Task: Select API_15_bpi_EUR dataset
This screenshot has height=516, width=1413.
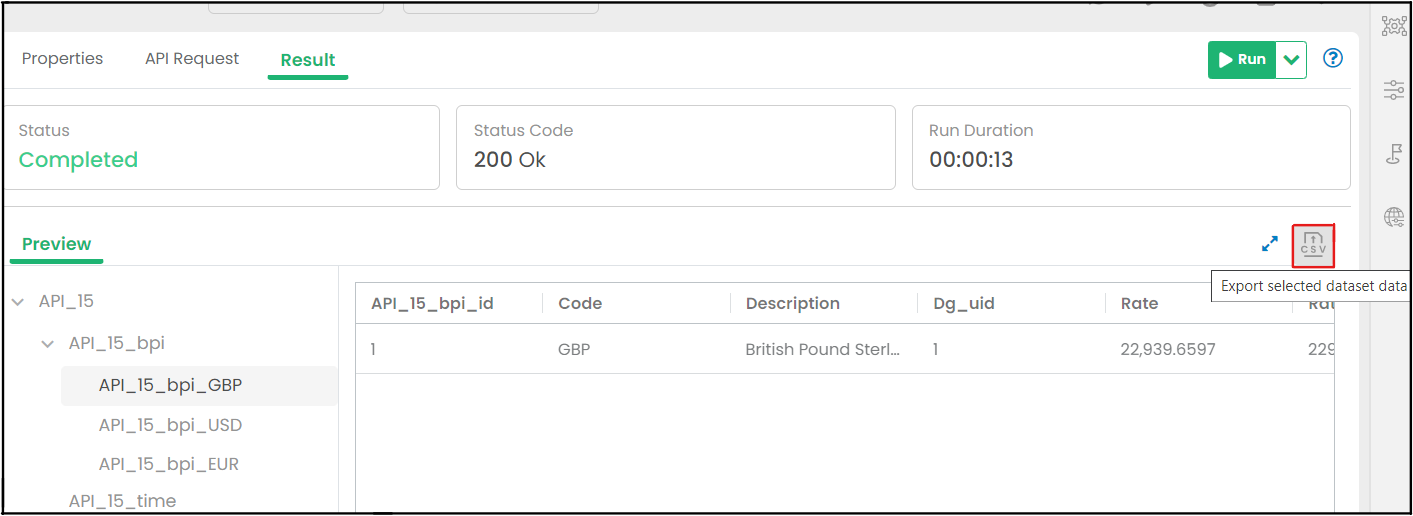Action: (x=169, y=464)
